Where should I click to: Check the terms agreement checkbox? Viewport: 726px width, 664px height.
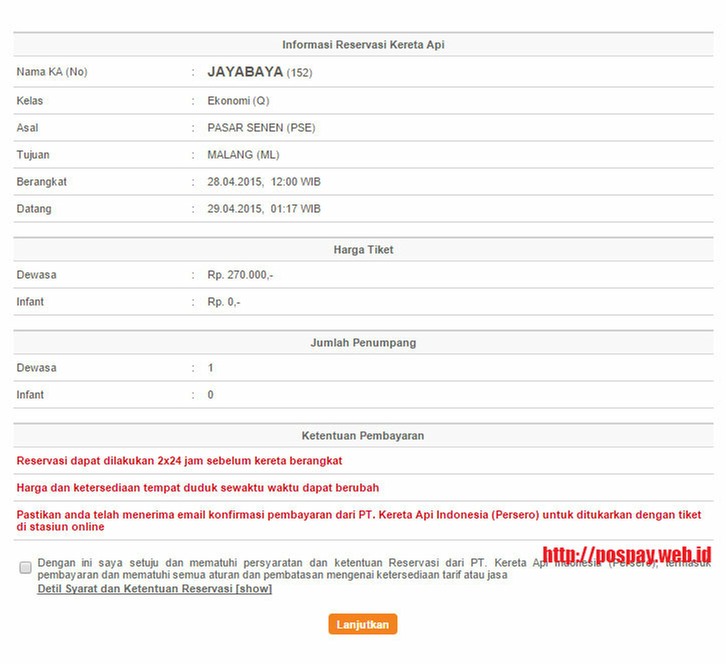(25, 567)
